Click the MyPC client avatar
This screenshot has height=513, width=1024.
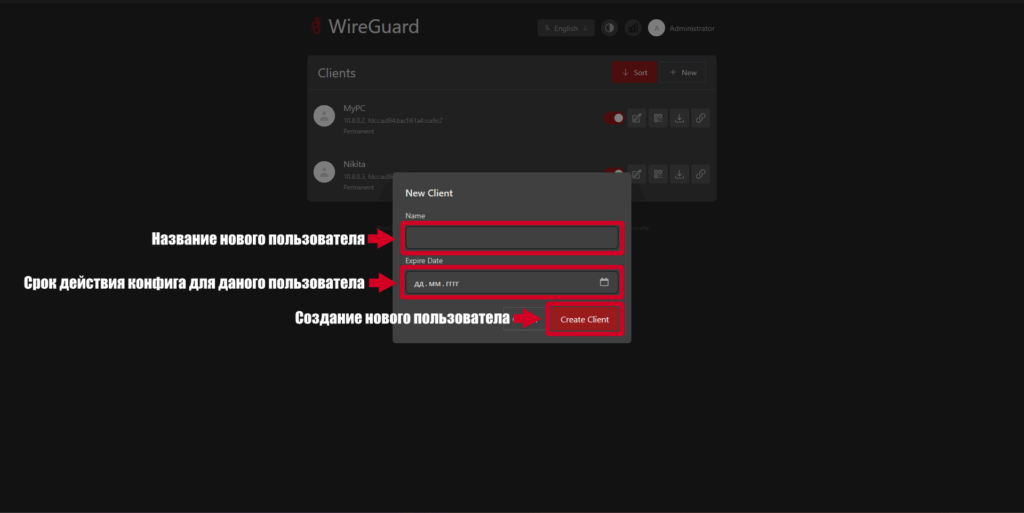(x=324, y=116)
